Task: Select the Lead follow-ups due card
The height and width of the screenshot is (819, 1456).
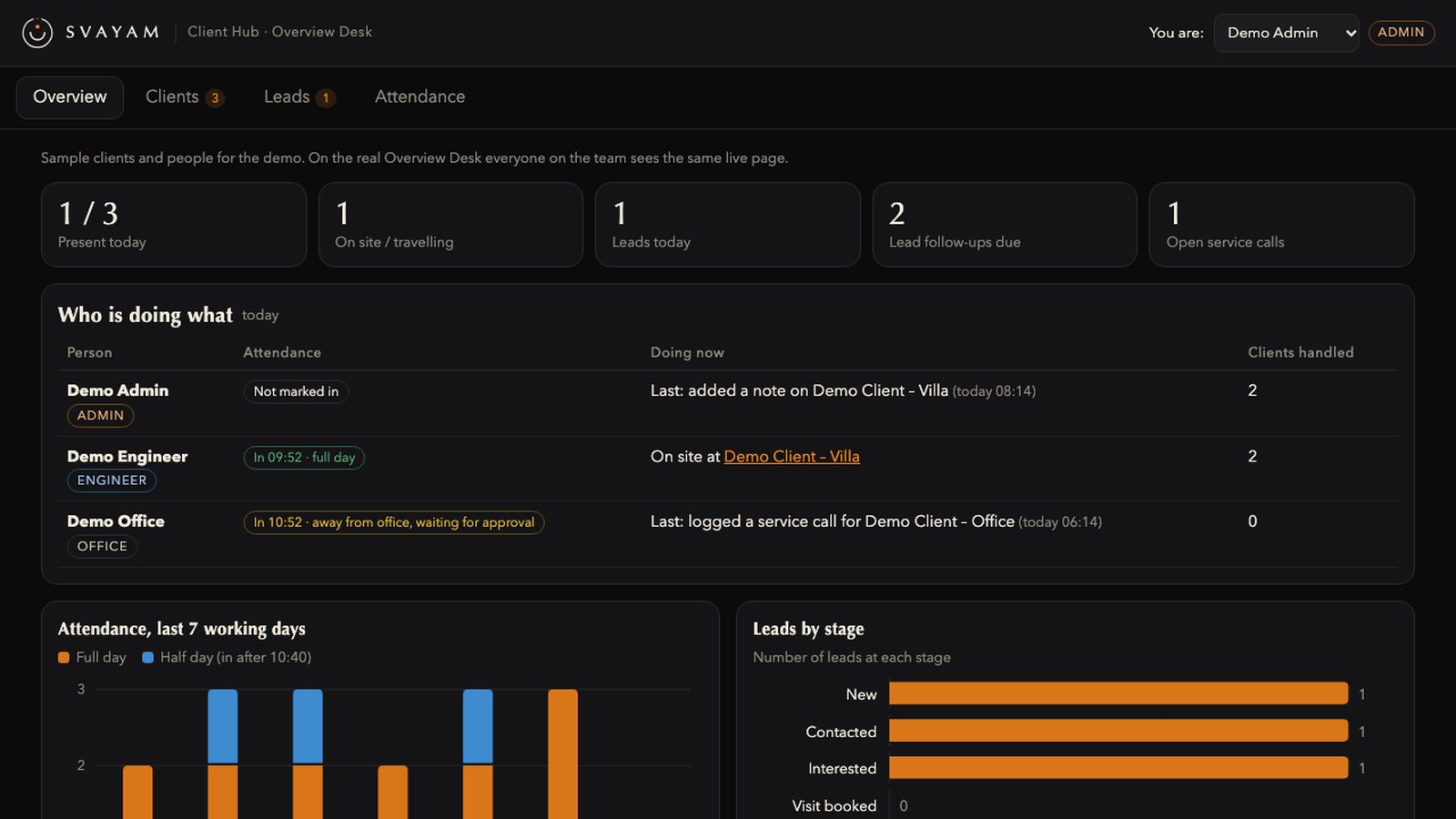Action: pos(1005,225)
